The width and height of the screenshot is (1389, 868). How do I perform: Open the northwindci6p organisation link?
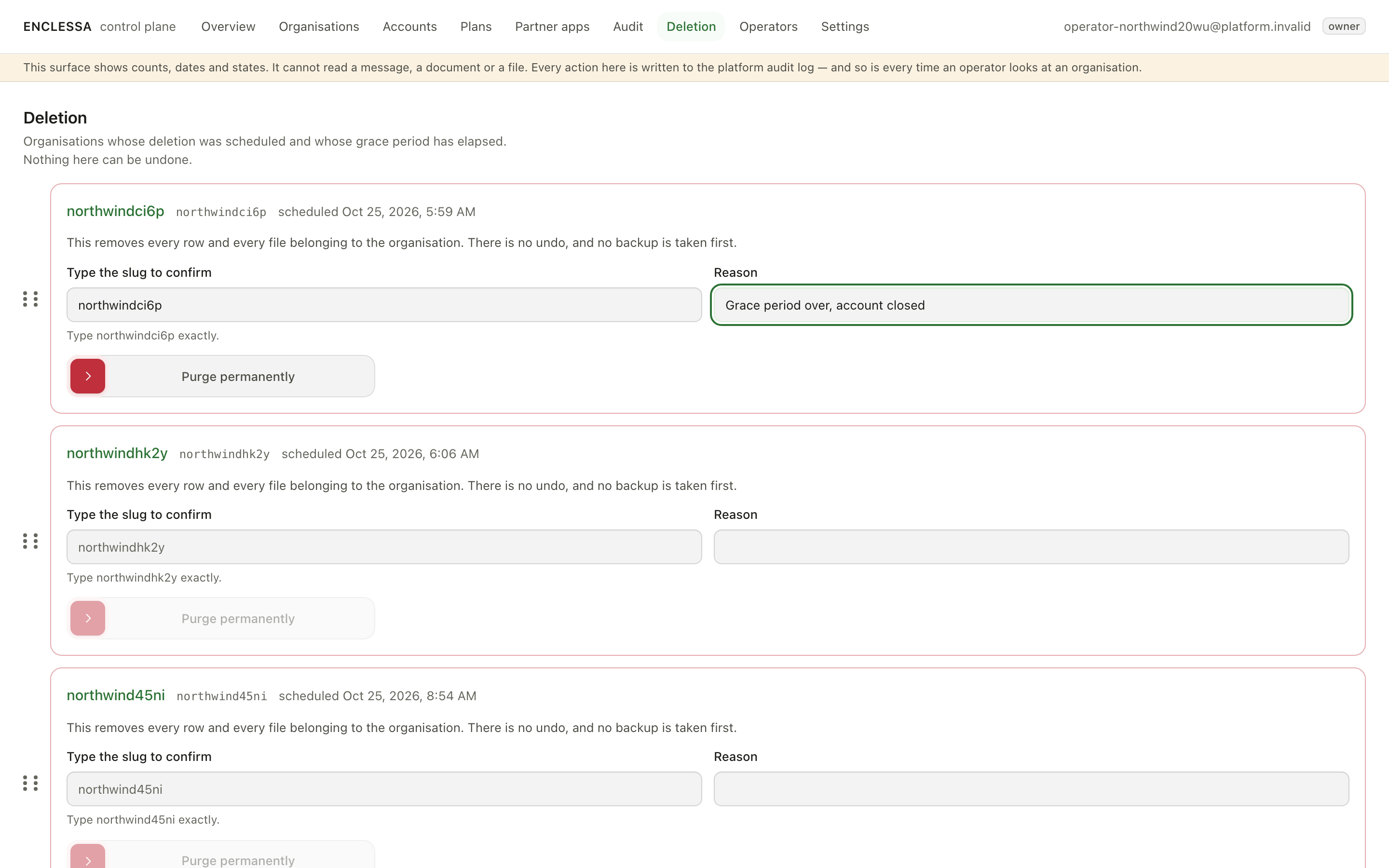115,211
